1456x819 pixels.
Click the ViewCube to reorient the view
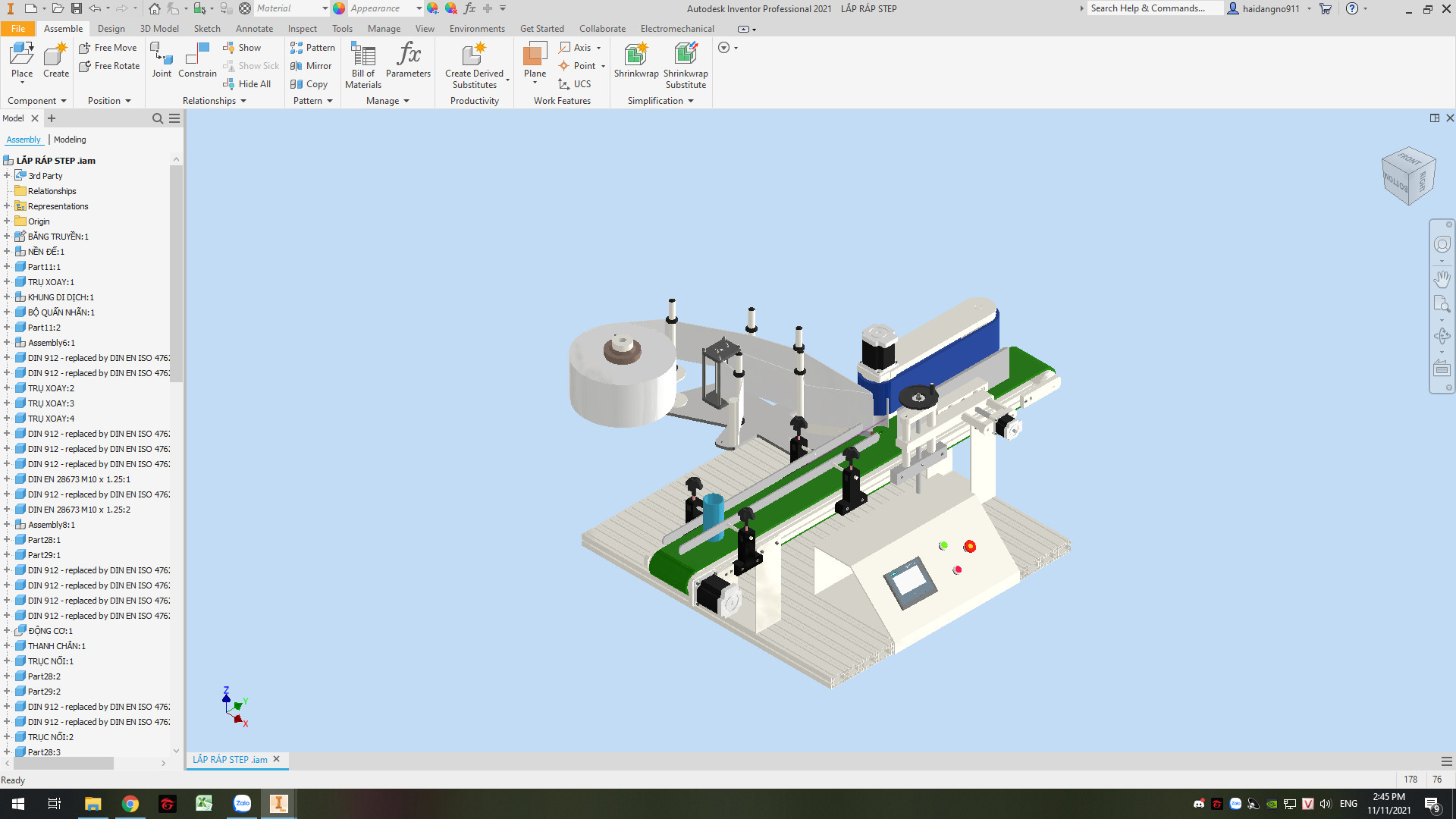point(1408,176)
